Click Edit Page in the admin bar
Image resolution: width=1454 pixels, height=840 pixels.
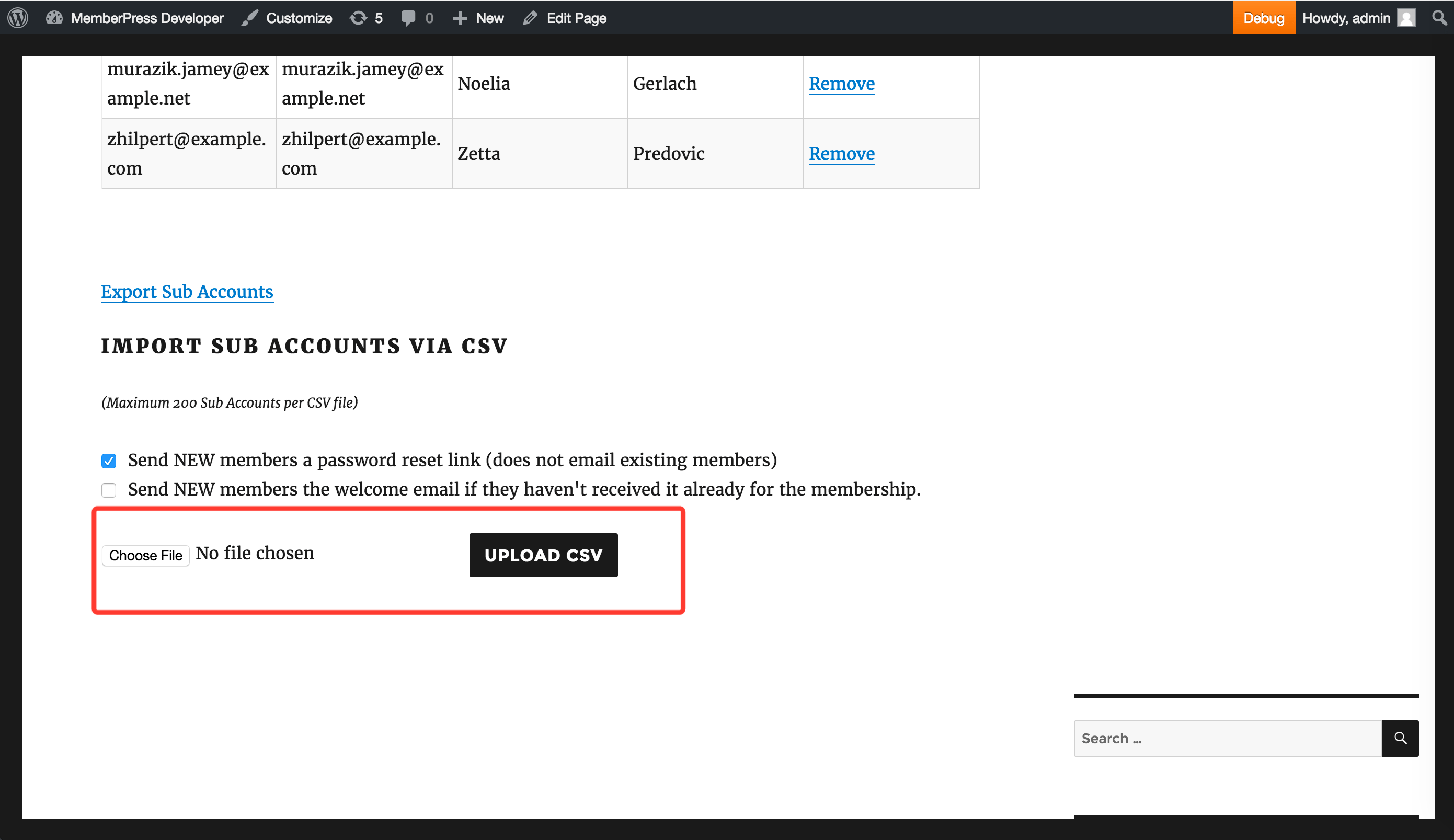[565, 18]
